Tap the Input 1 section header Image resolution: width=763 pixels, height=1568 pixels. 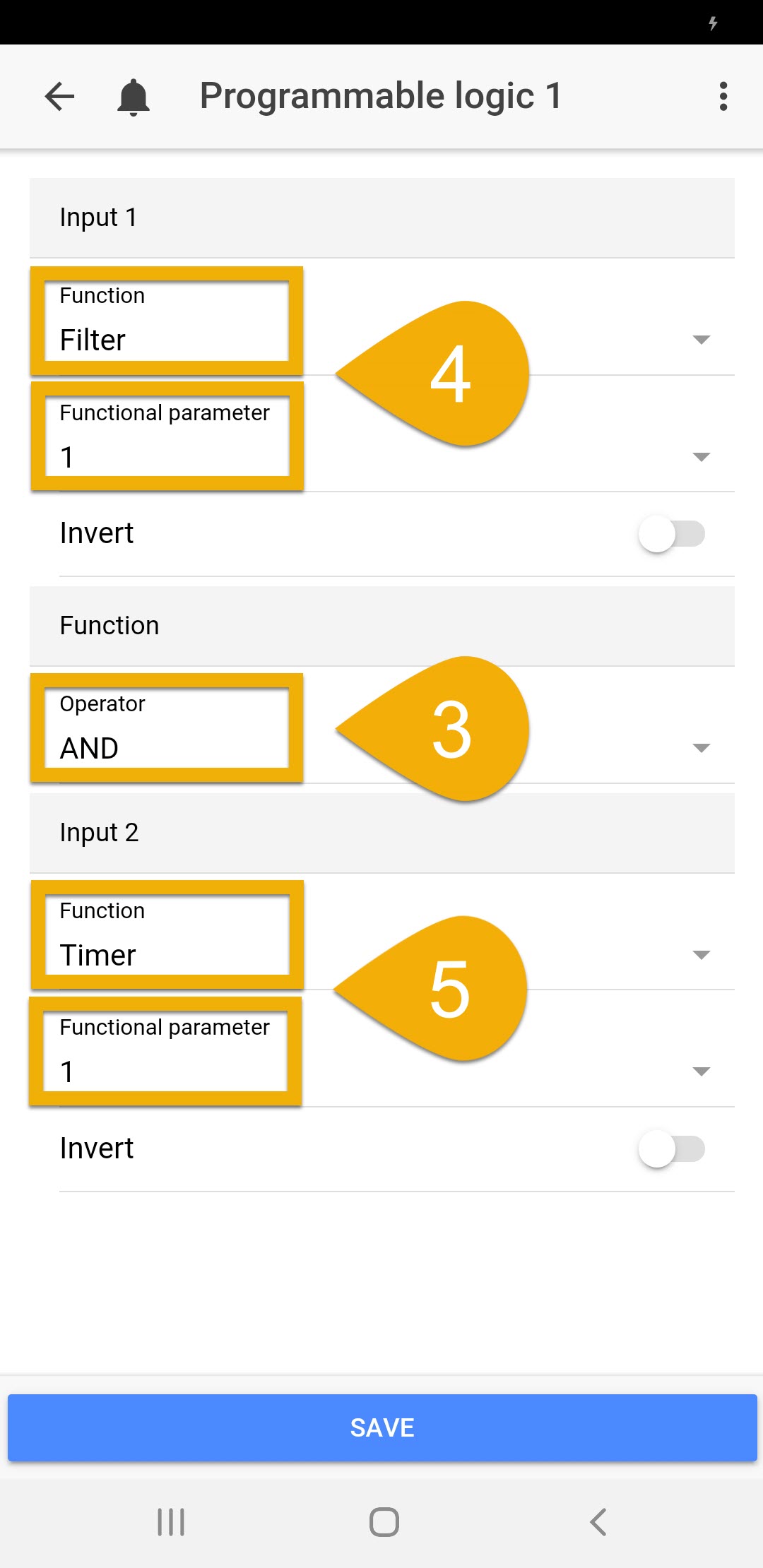381,218
